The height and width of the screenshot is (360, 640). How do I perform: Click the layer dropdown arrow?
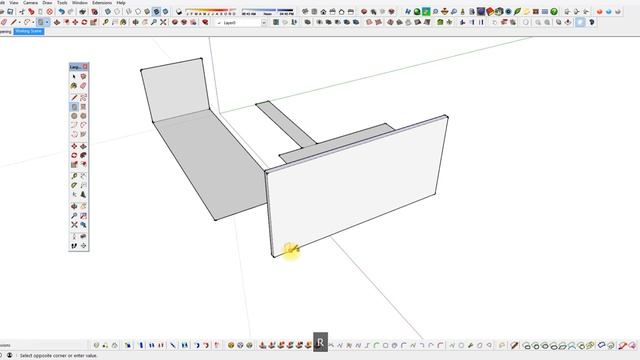click(264, 23)
